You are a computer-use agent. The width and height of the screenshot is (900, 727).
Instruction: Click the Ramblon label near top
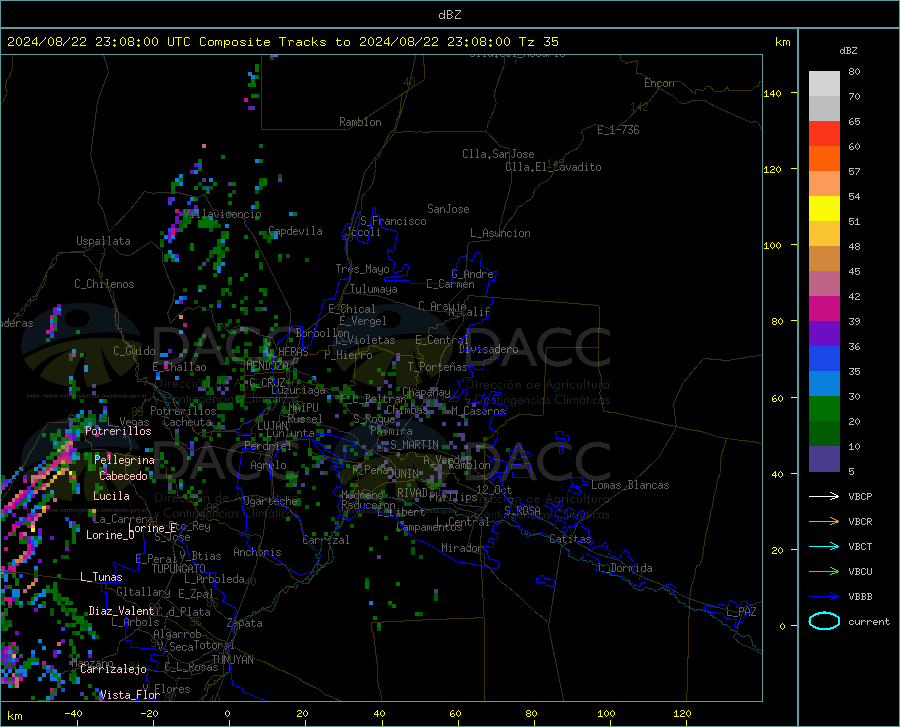click(360, 122)
